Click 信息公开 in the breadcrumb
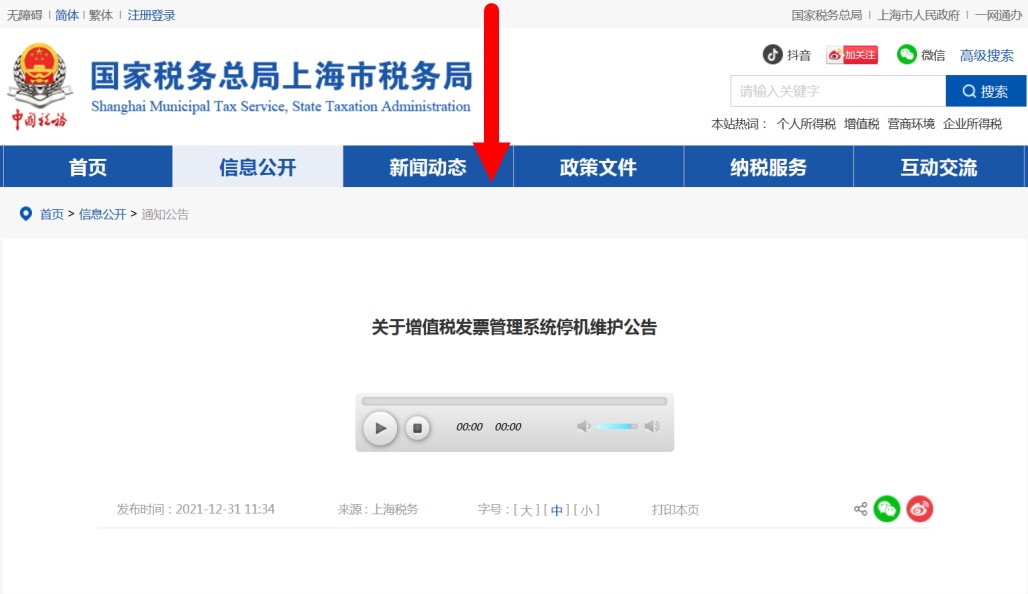The image size is (1028, 594). pyautogui.click(x=102, y=214)
